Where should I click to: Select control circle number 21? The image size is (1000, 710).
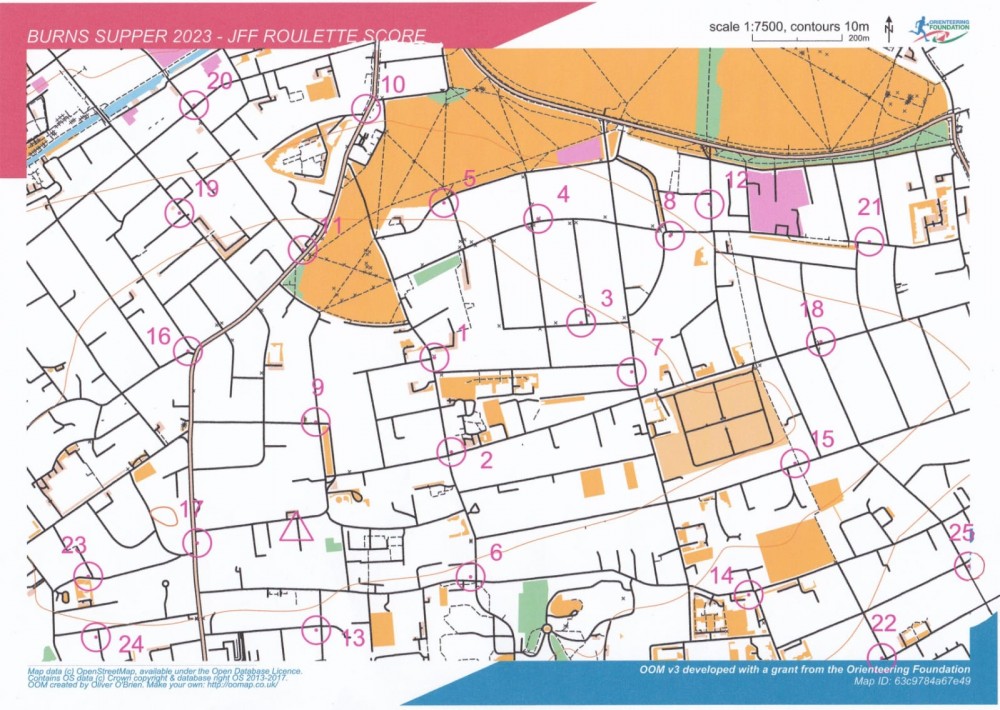(x=870, y=241)
